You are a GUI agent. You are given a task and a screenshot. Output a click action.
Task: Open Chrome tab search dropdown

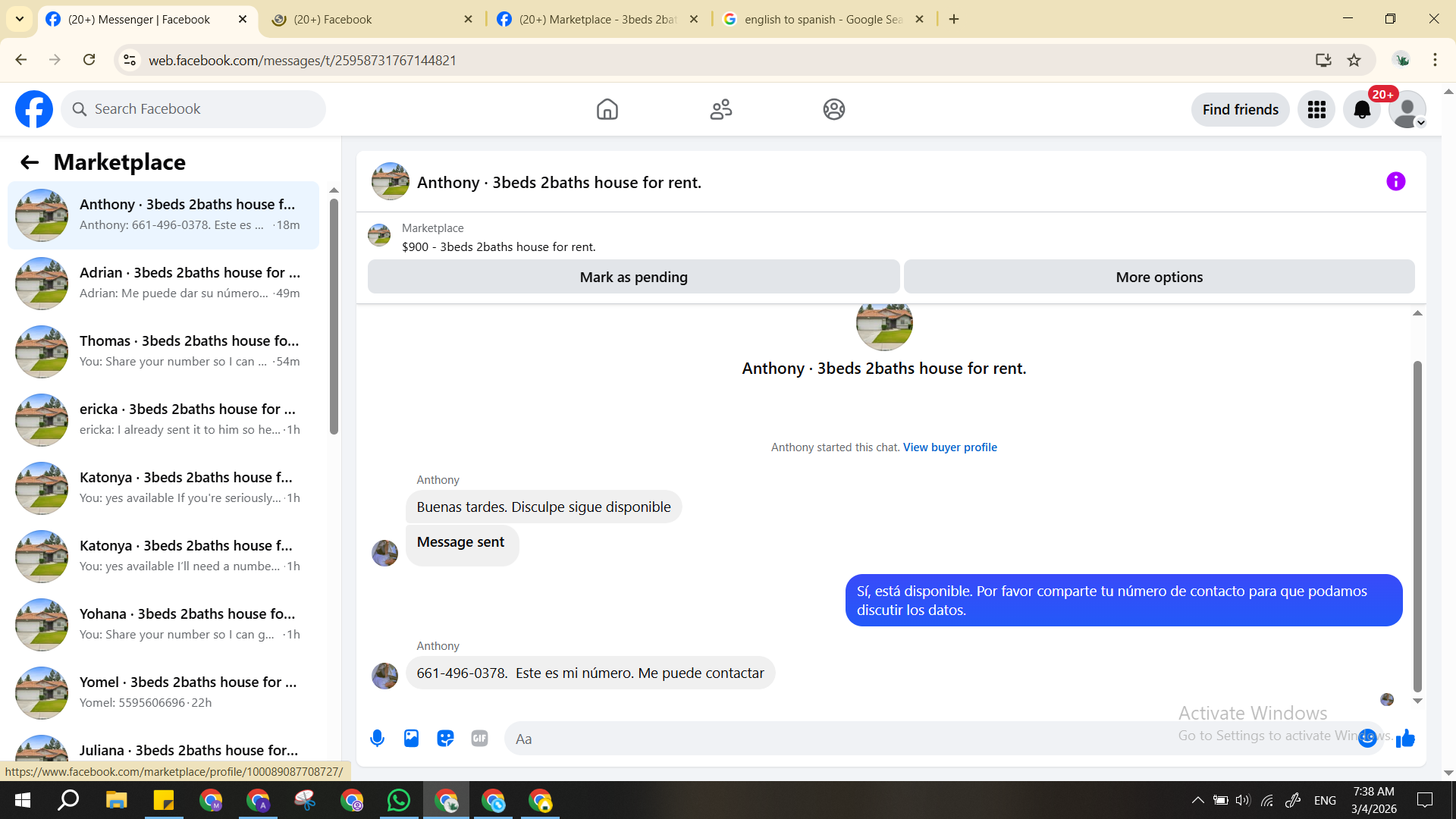20,19
